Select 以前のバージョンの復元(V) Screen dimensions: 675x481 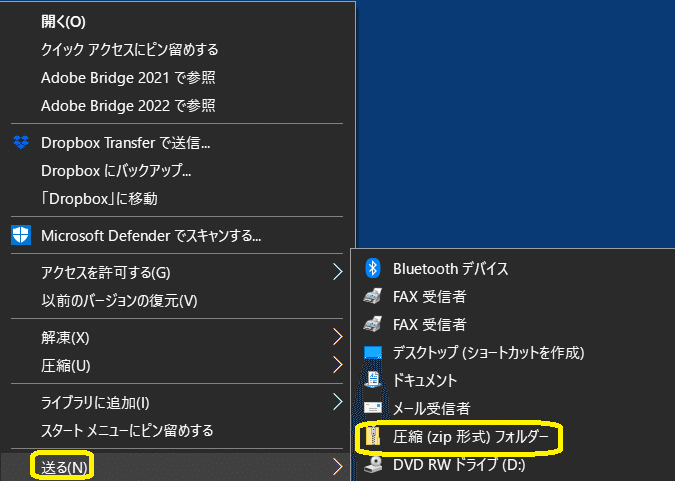point(119,300)
